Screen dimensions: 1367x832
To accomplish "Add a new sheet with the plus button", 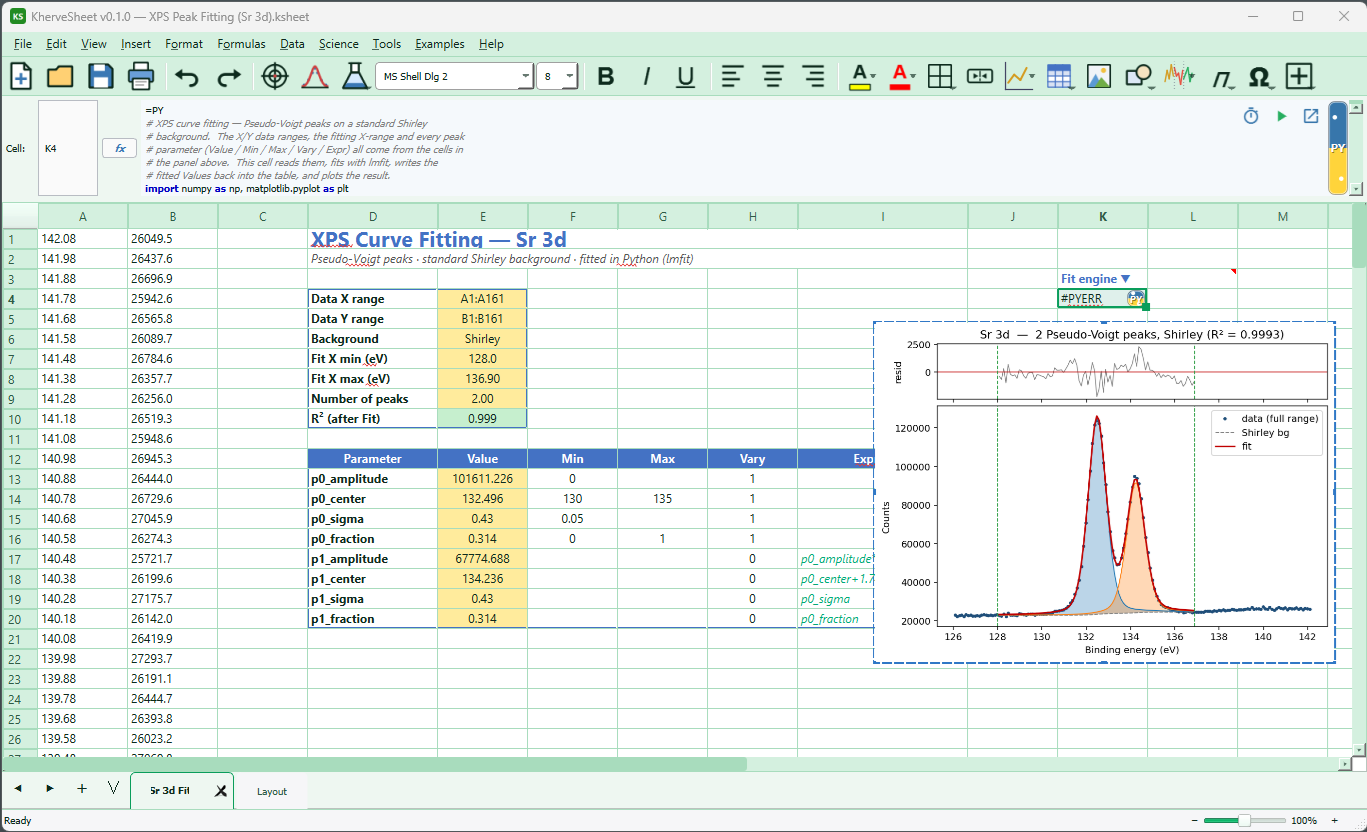I will point(82,788).
